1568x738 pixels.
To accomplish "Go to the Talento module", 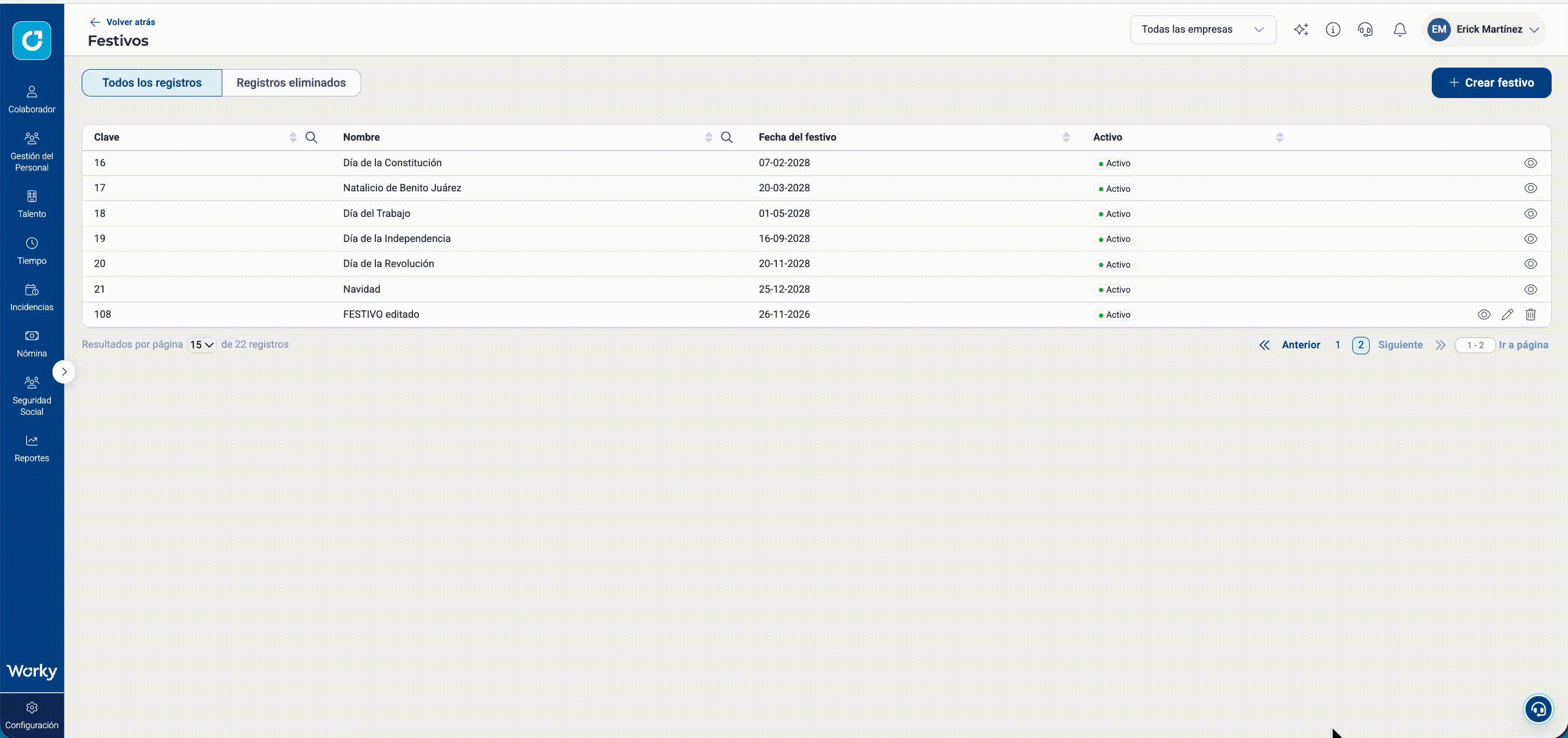I will tap(32, 204).
